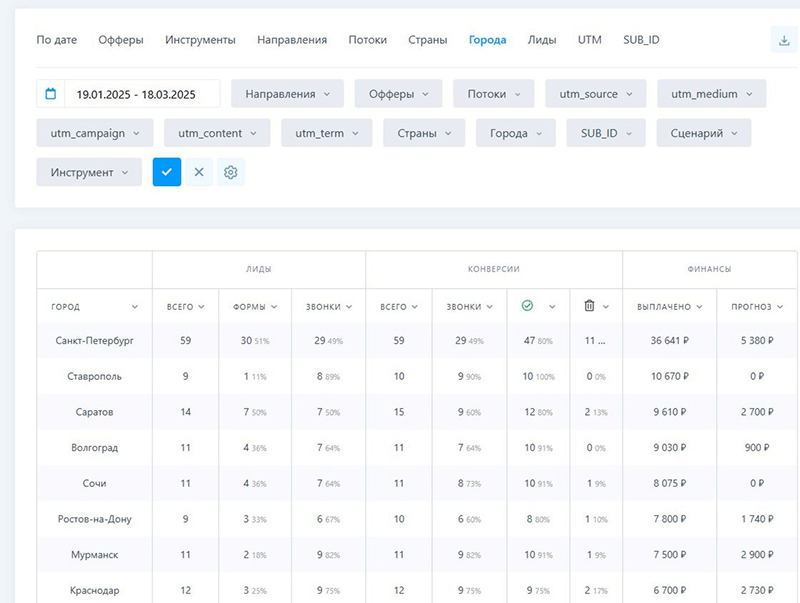Sort by the Прогноз column header
The height and width of the screenshot is (603, 800).
[757, 307]
